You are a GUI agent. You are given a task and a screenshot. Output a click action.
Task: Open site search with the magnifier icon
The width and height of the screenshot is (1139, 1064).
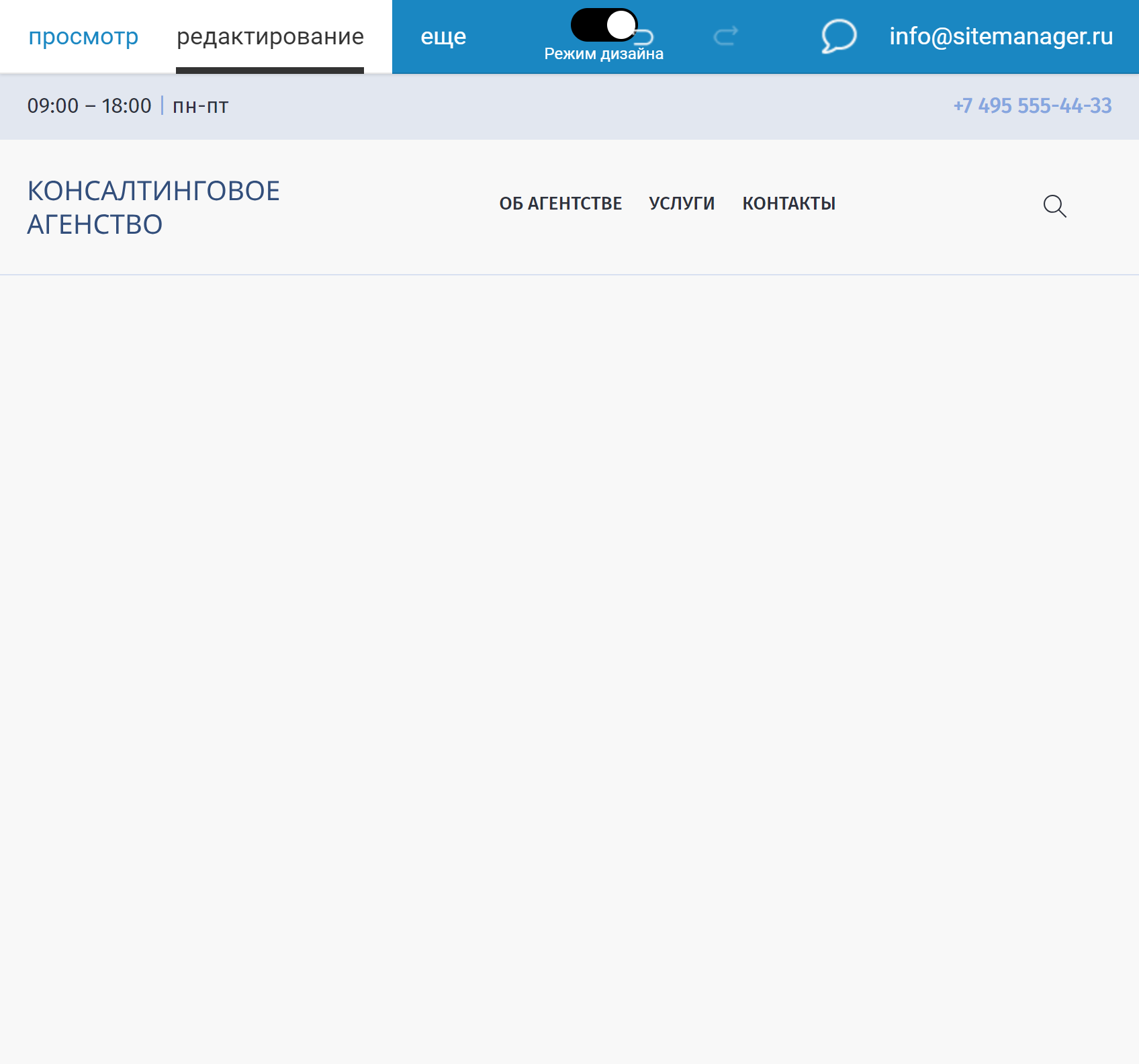tap(1054, 207)
